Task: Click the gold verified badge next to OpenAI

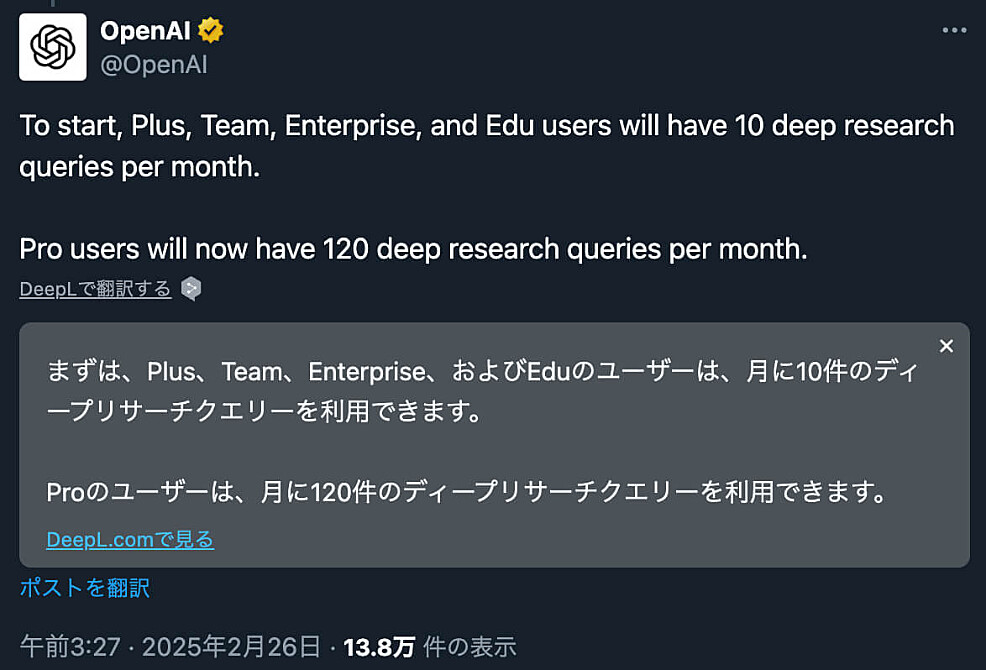Action: pos(211,30)
